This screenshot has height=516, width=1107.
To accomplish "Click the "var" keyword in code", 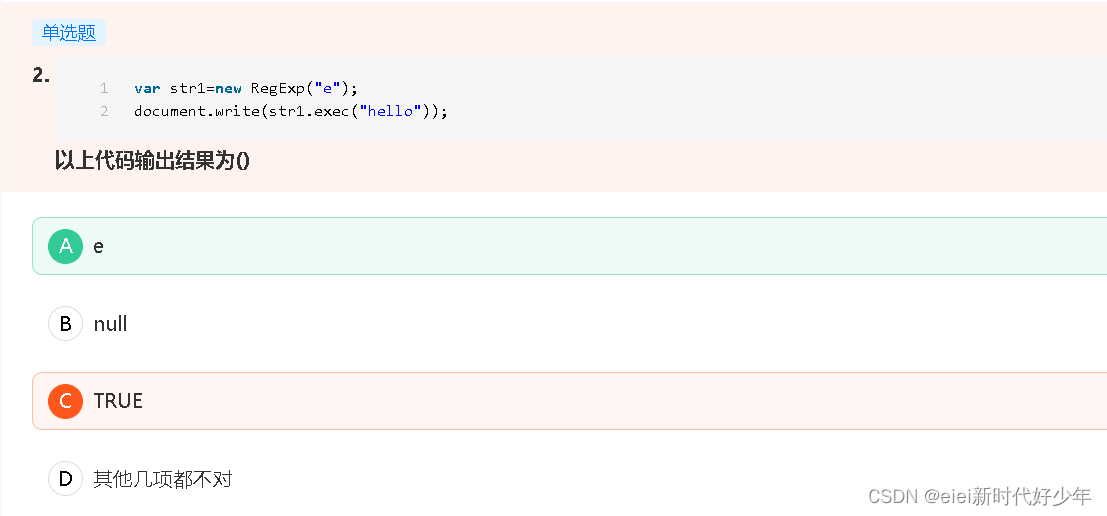I will [147, 88].
